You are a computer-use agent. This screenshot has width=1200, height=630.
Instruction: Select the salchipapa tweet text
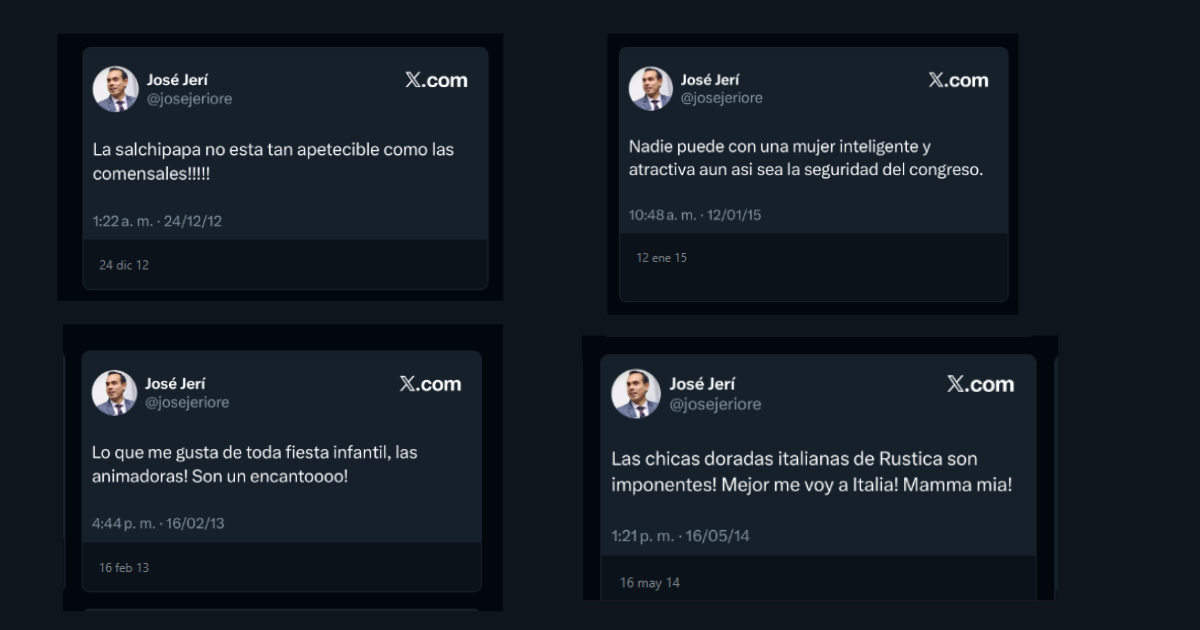pyautogui.click(x=272, y=160)
